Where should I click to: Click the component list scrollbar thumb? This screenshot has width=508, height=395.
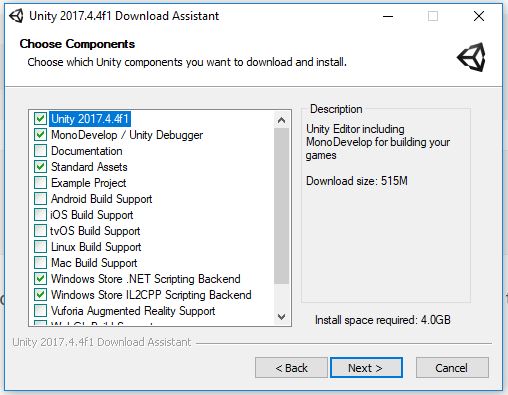(x=281, y=206)
